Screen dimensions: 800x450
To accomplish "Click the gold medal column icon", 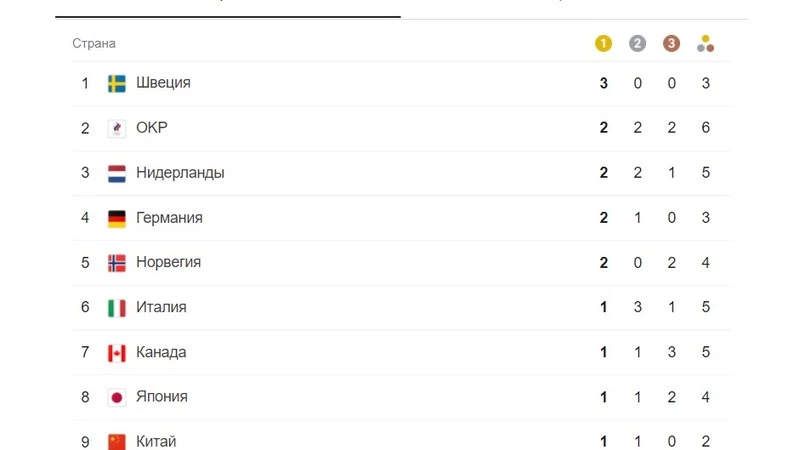I will click(603, 43).
